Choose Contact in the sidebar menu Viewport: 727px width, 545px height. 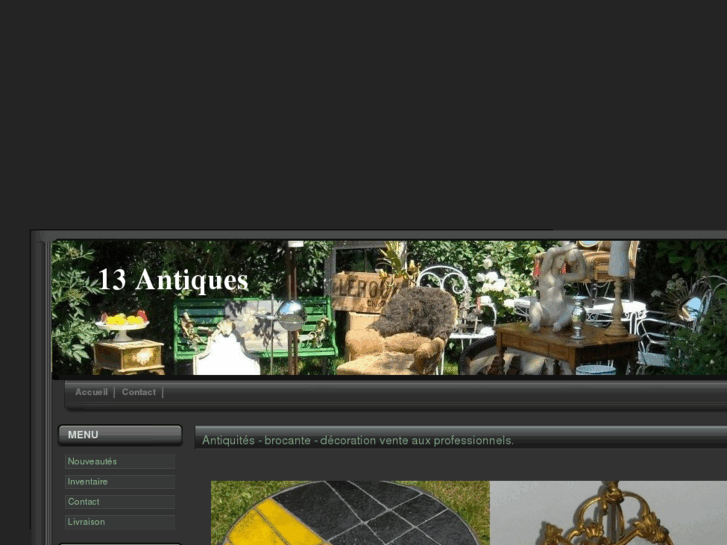point(120,501)
